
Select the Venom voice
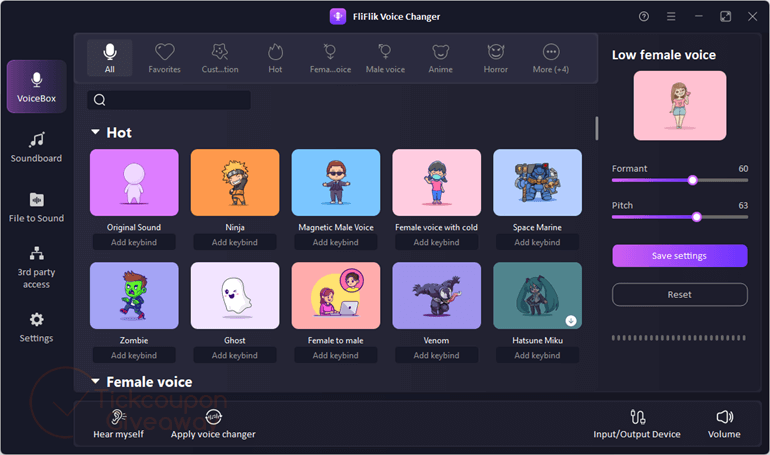437,295
